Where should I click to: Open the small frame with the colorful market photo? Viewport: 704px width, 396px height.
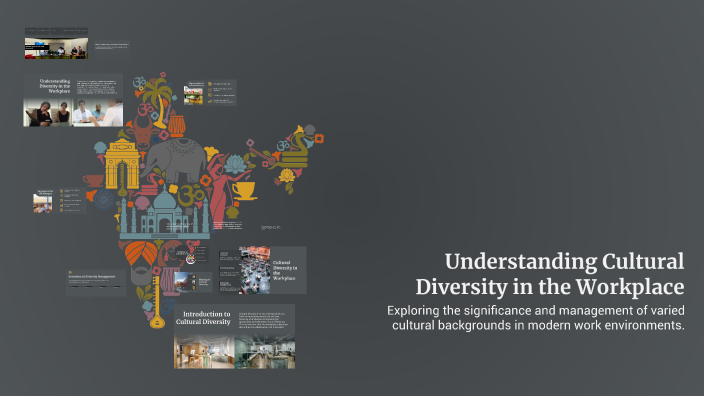click(210, 93)
